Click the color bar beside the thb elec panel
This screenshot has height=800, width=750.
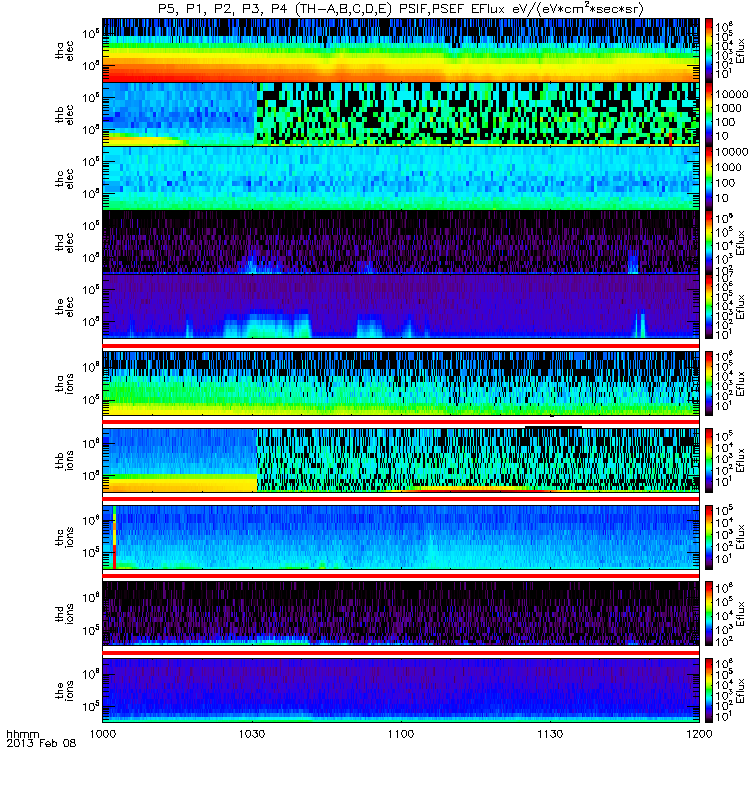pos(709,114)
